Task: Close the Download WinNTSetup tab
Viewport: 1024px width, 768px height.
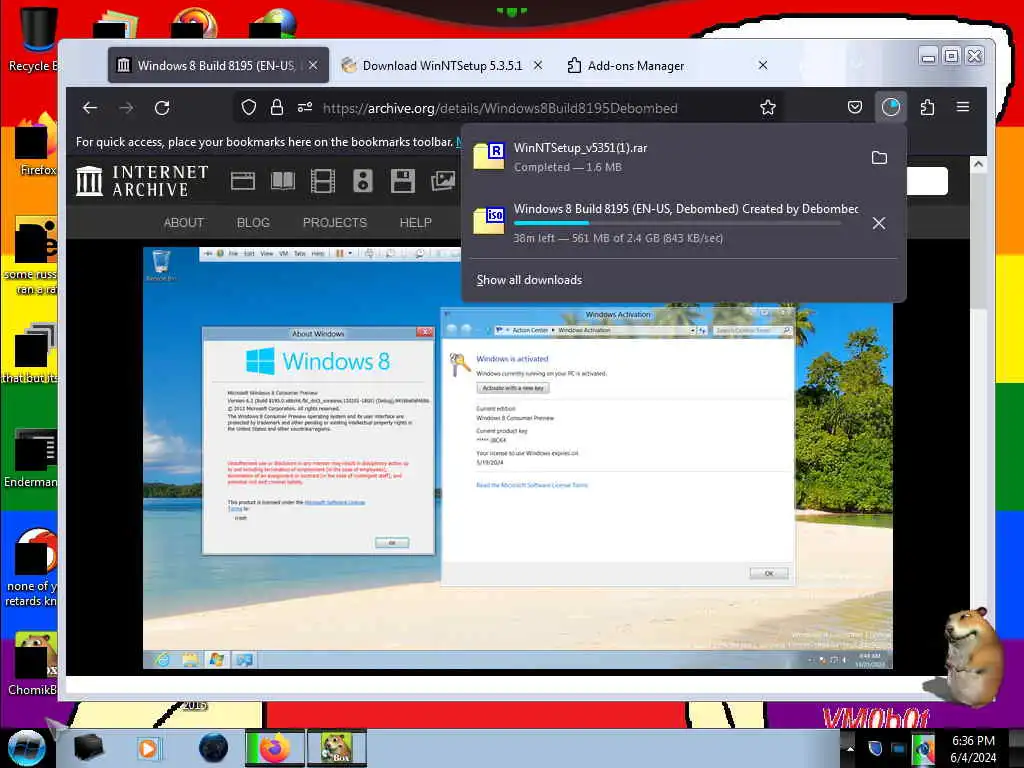Action: (x=537, y=65)
